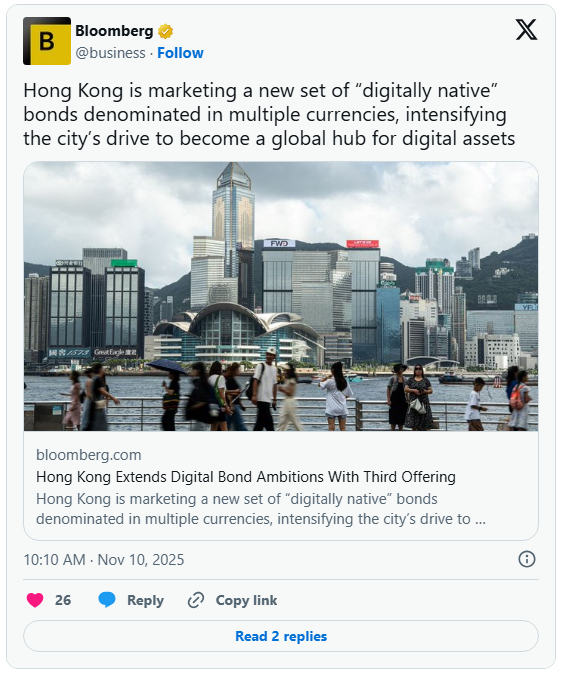This screenshot has width=563, height=674.
Task: Open the Hong Kong skyline article image
Action: pyautogui.click(x=281, y=296)
